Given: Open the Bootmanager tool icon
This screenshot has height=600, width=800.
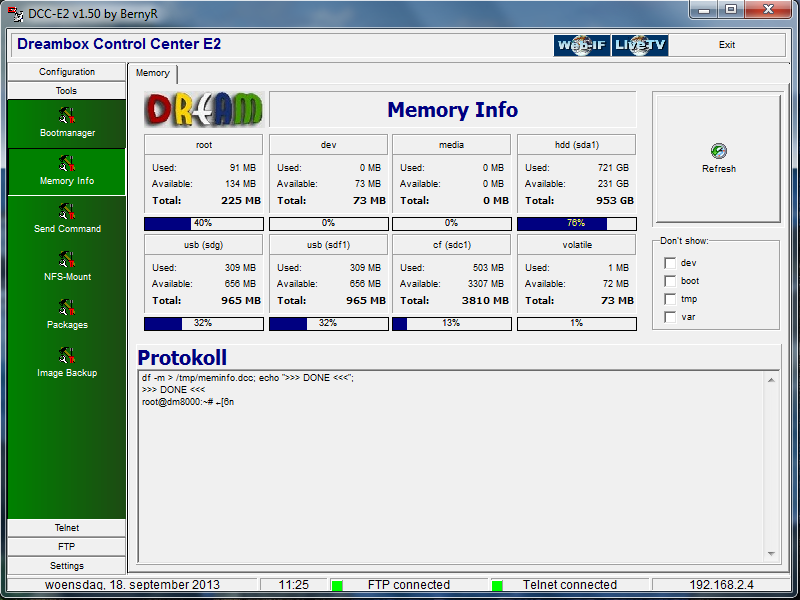Looking at the screenshot, I should [66, 115].
